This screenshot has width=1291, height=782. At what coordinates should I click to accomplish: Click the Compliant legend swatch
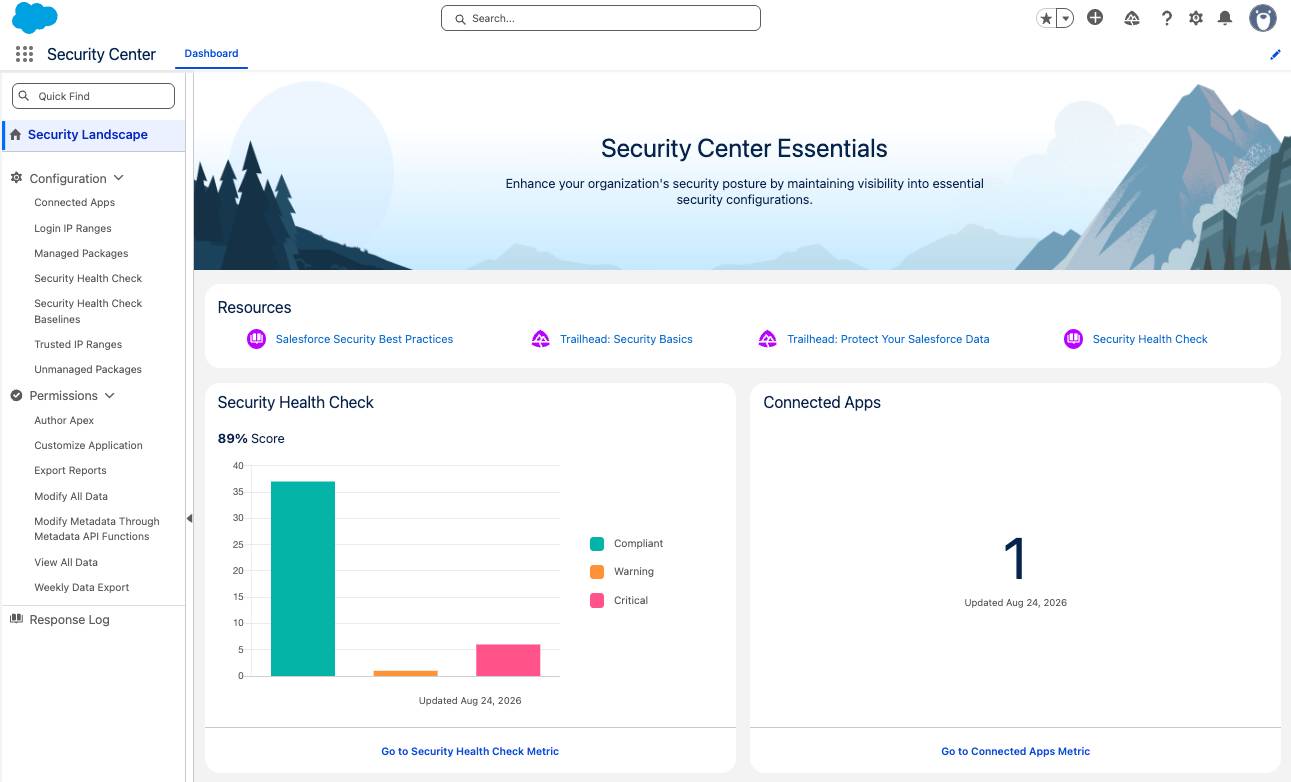tap(597, 544)
